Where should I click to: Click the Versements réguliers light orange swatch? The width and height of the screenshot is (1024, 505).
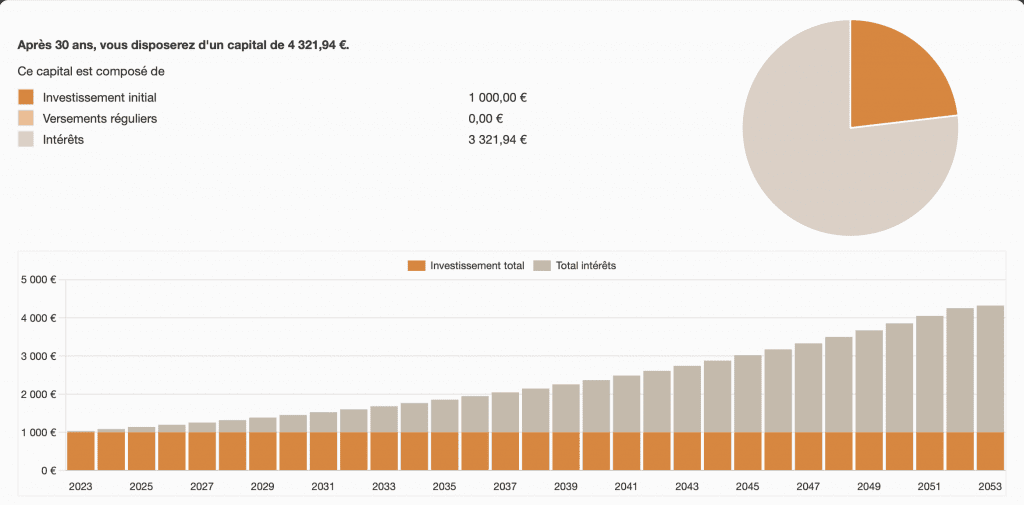pos(26,118)
